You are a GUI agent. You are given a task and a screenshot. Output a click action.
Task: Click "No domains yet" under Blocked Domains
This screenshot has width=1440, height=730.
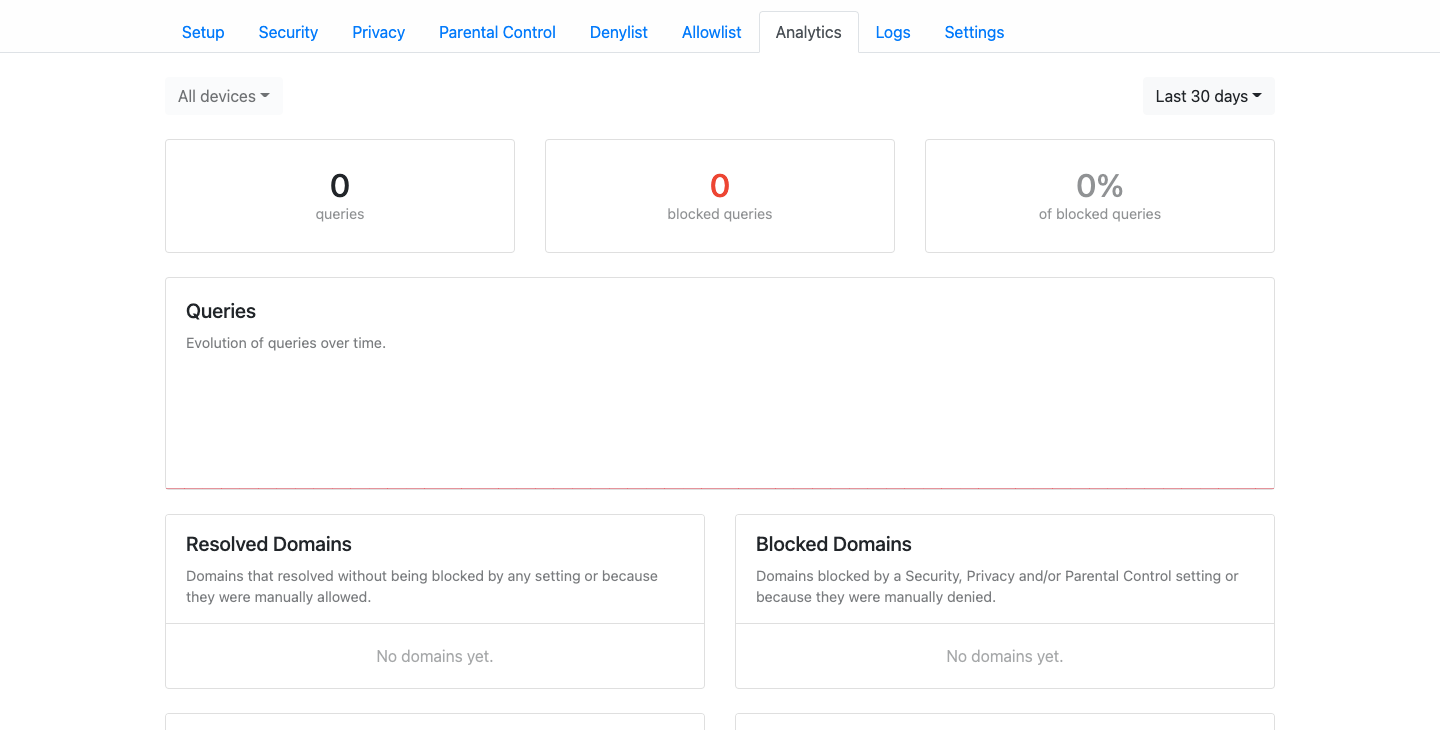[1005, 656]
